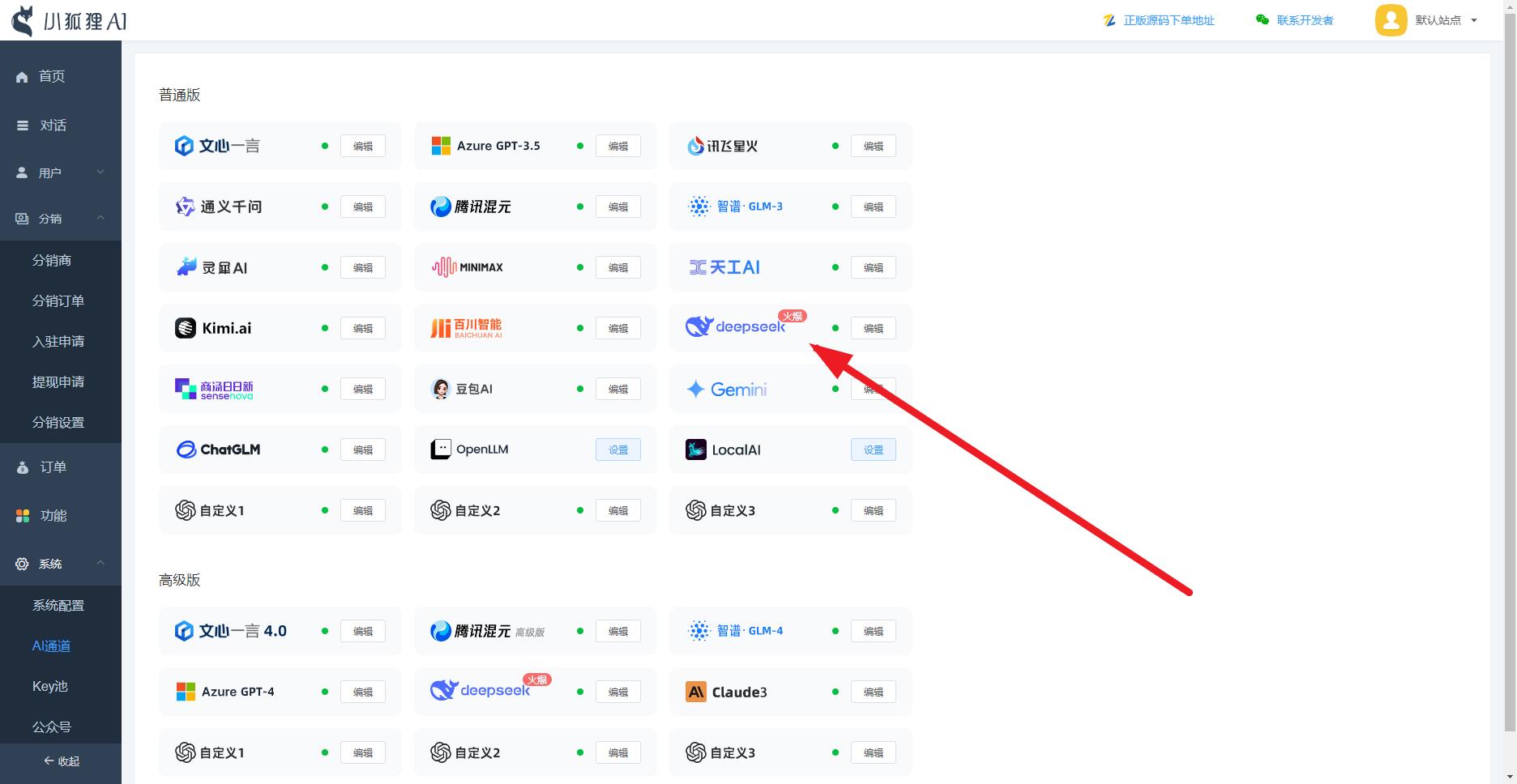Open the 默认站点 dropdown
Viewport: 1517px width, 784px height.
[1438, 19]
